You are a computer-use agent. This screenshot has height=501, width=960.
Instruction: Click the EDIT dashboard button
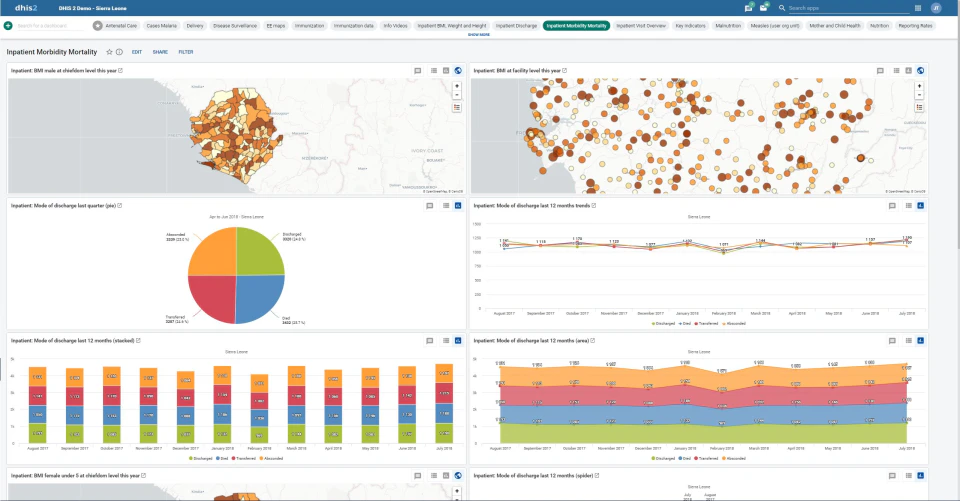(136, 51)
